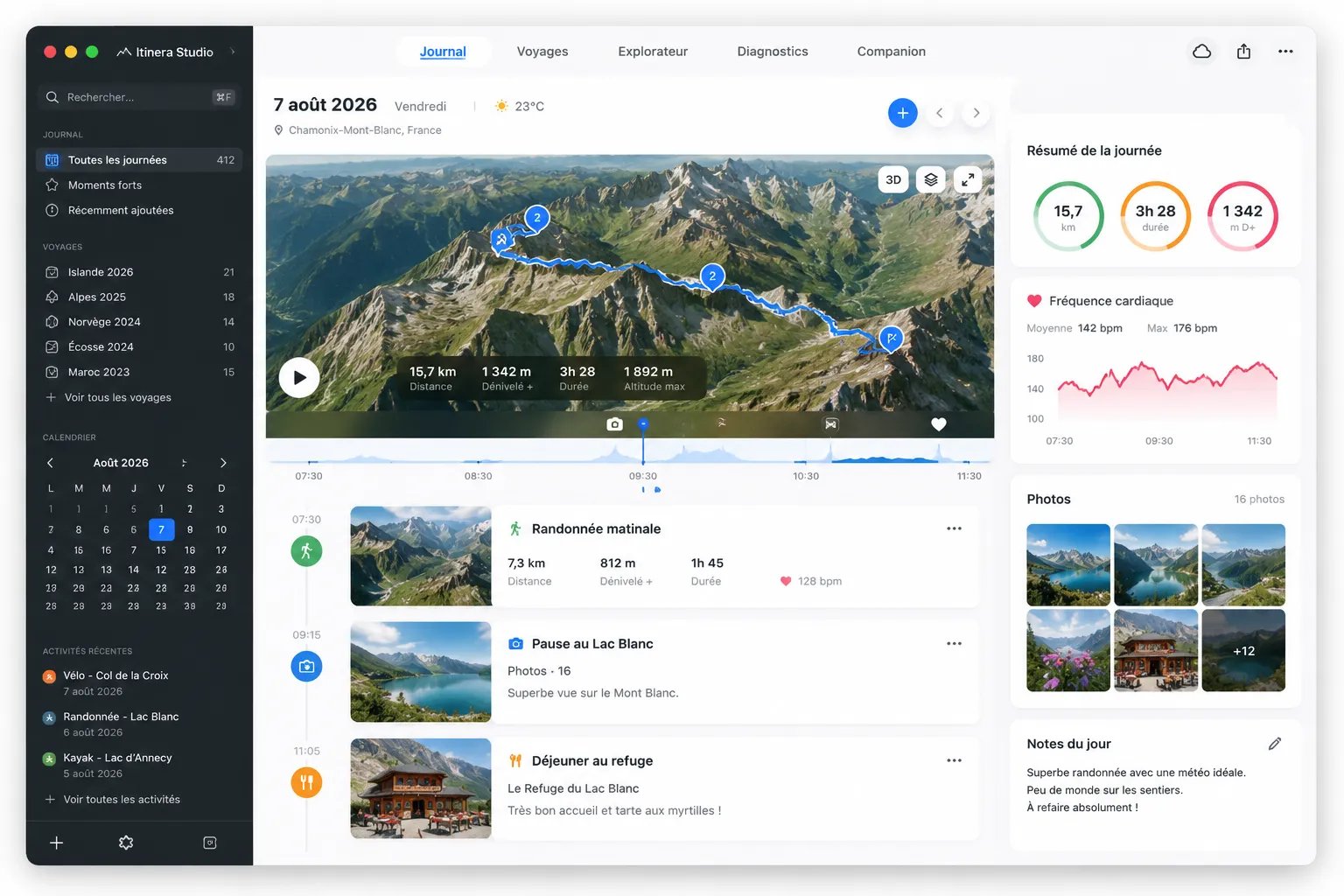Click the 16 photos count link
Viewport: 1344px width, 896px height.
pyautogui.click(x=1259, y=500)
